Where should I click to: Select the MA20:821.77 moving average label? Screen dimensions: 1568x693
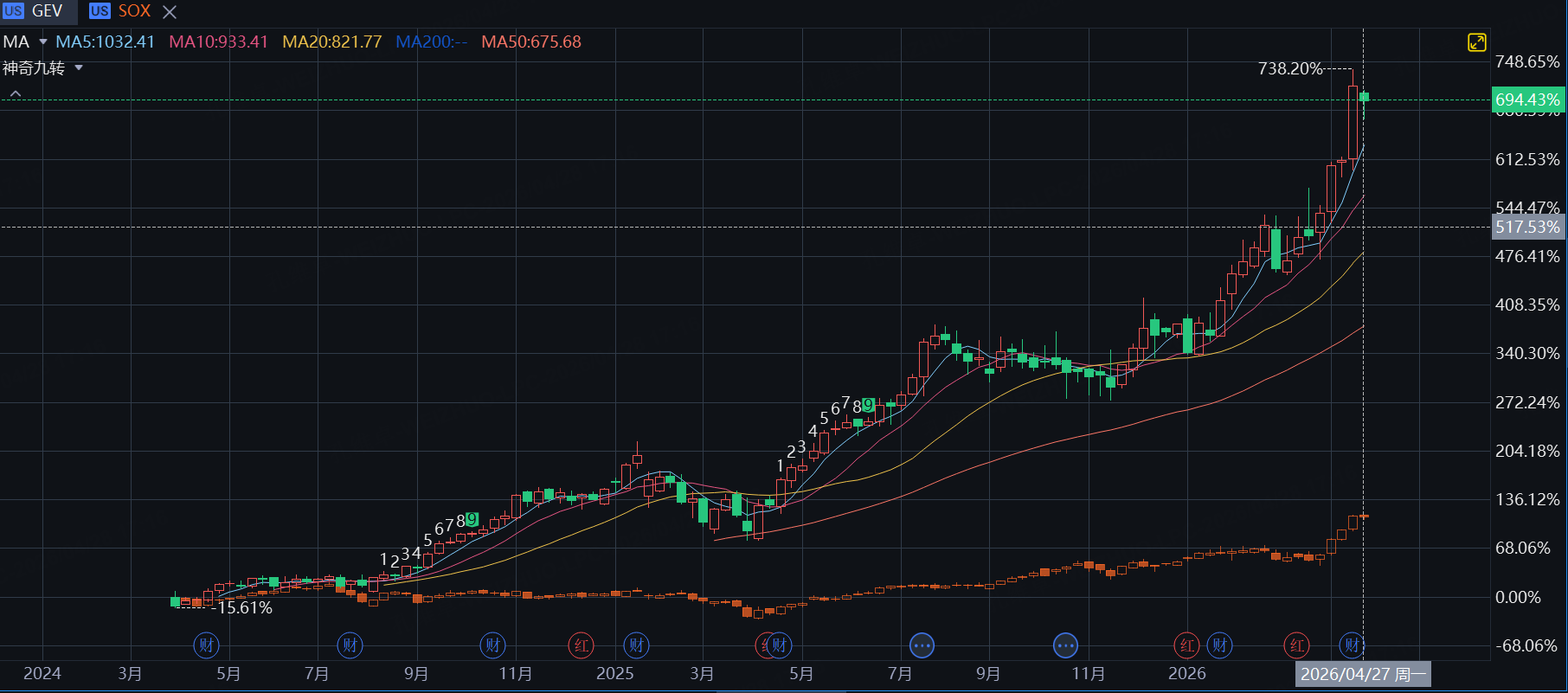(x=332, y=42)
